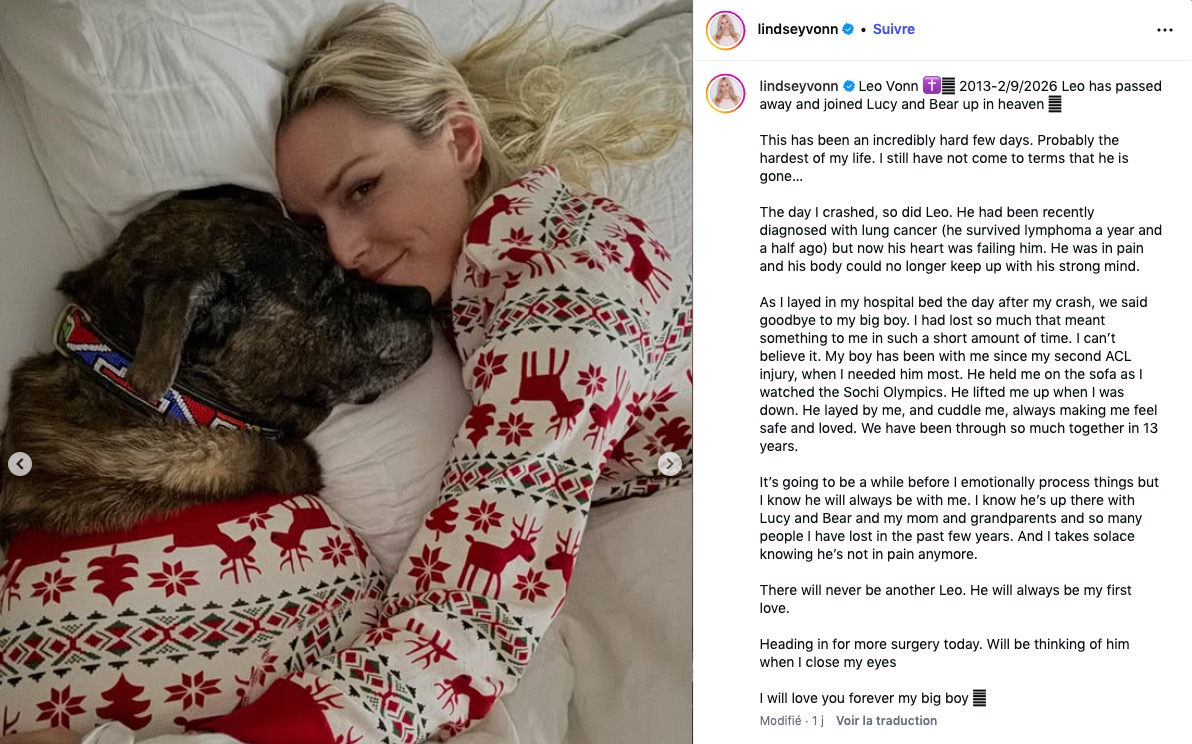Click the emoji placeholder after "my big boy"
This screenshot has width=1192, height=744.
coord(979,698)
